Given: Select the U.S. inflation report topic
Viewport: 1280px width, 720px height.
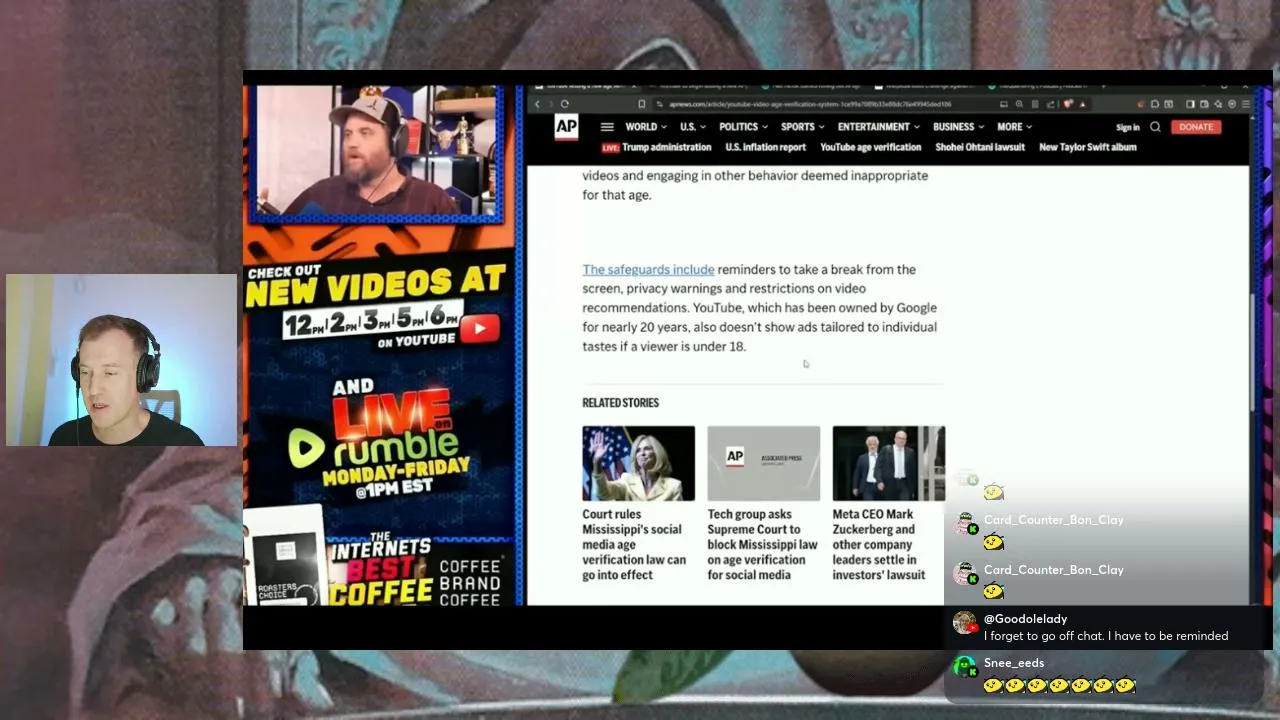Looking at the screenshot, I should 765,147.
